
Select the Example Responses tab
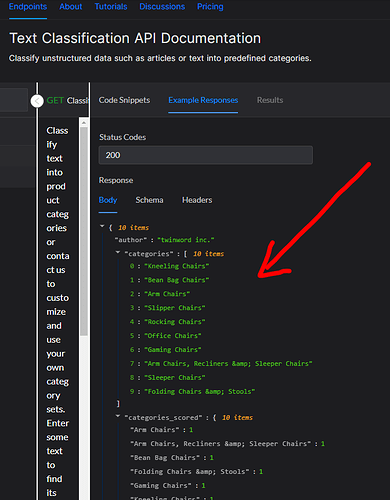[203, 100]
